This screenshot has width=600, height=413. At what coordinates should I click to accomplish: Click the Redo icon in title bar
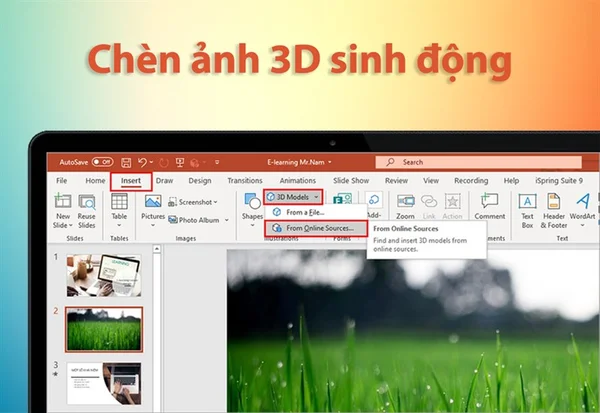click(x=164, y=163)
